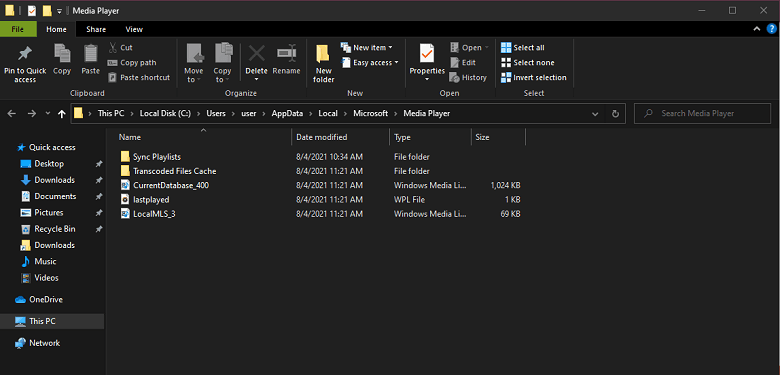The height and width of the screenshot is (375, 780).
Task: Collapse the ribbon using the top-right chevron
Action: [757, 29]
